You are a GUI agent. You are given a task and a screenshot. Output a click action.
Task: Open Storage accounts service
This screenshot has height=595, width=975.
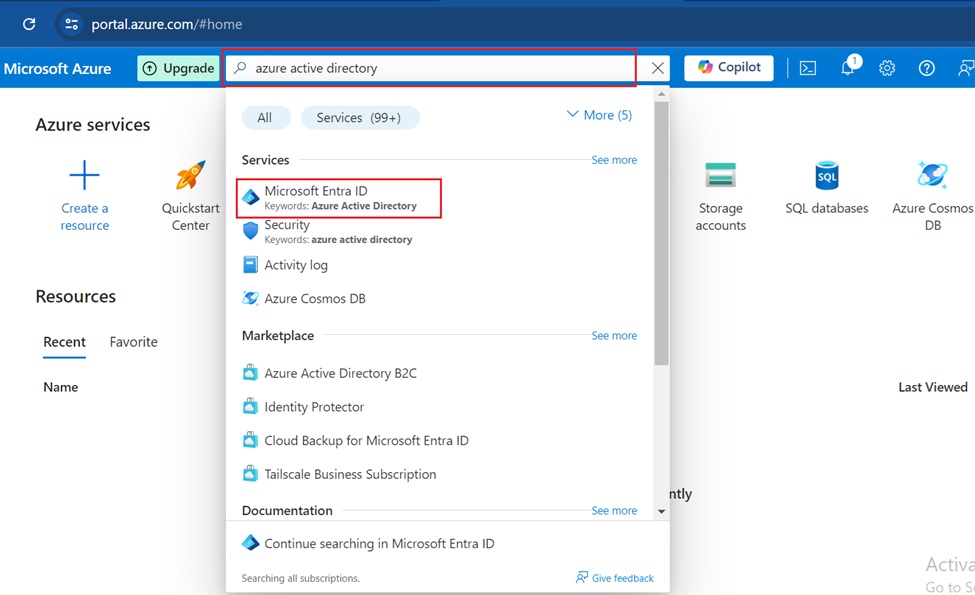tap(722, 196)
